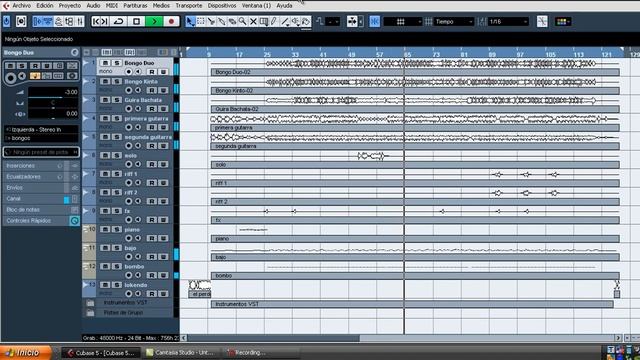Toggle monitor on primera guitarra track
Image resolution: width=640 pixels, height=360 pixels.
pyautogui.click(x=138, y=127)
